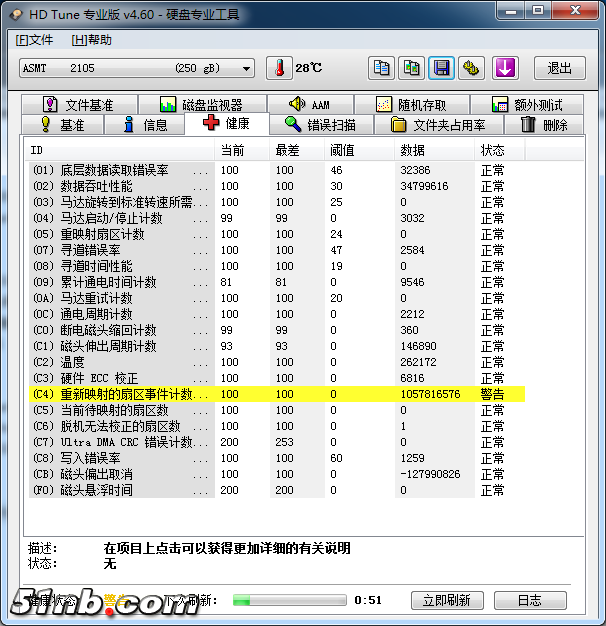This screenshot has width=606, height=626.
Task: Click the thermometer temperature icon
Action: coord(279,68)
